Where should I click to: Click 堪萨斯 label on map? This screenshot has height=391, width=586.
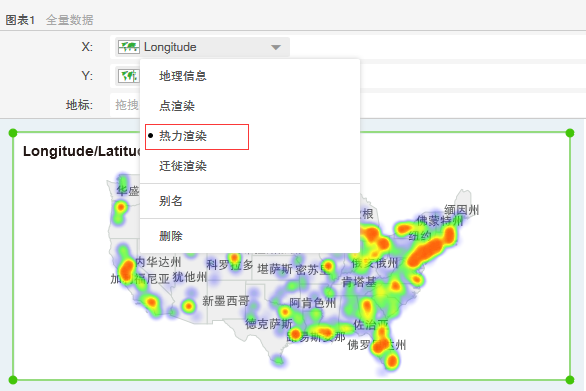275,269
